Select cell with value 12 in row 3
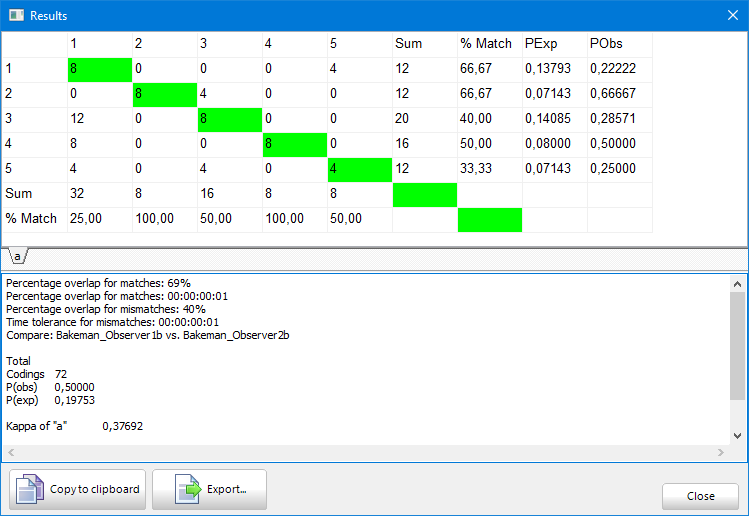 point(99,119)
